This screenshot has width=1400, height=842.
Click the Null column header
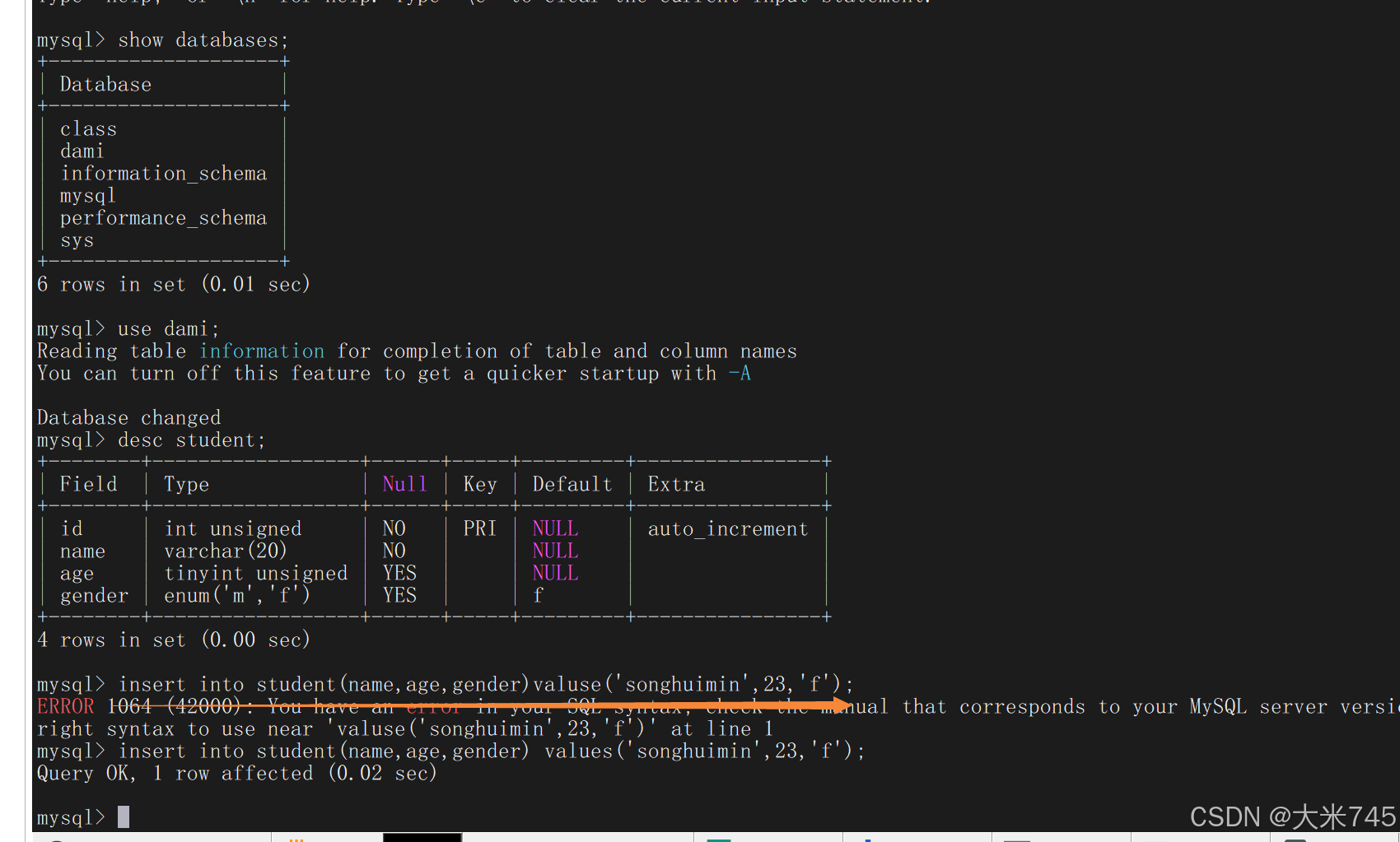[404, 484]
